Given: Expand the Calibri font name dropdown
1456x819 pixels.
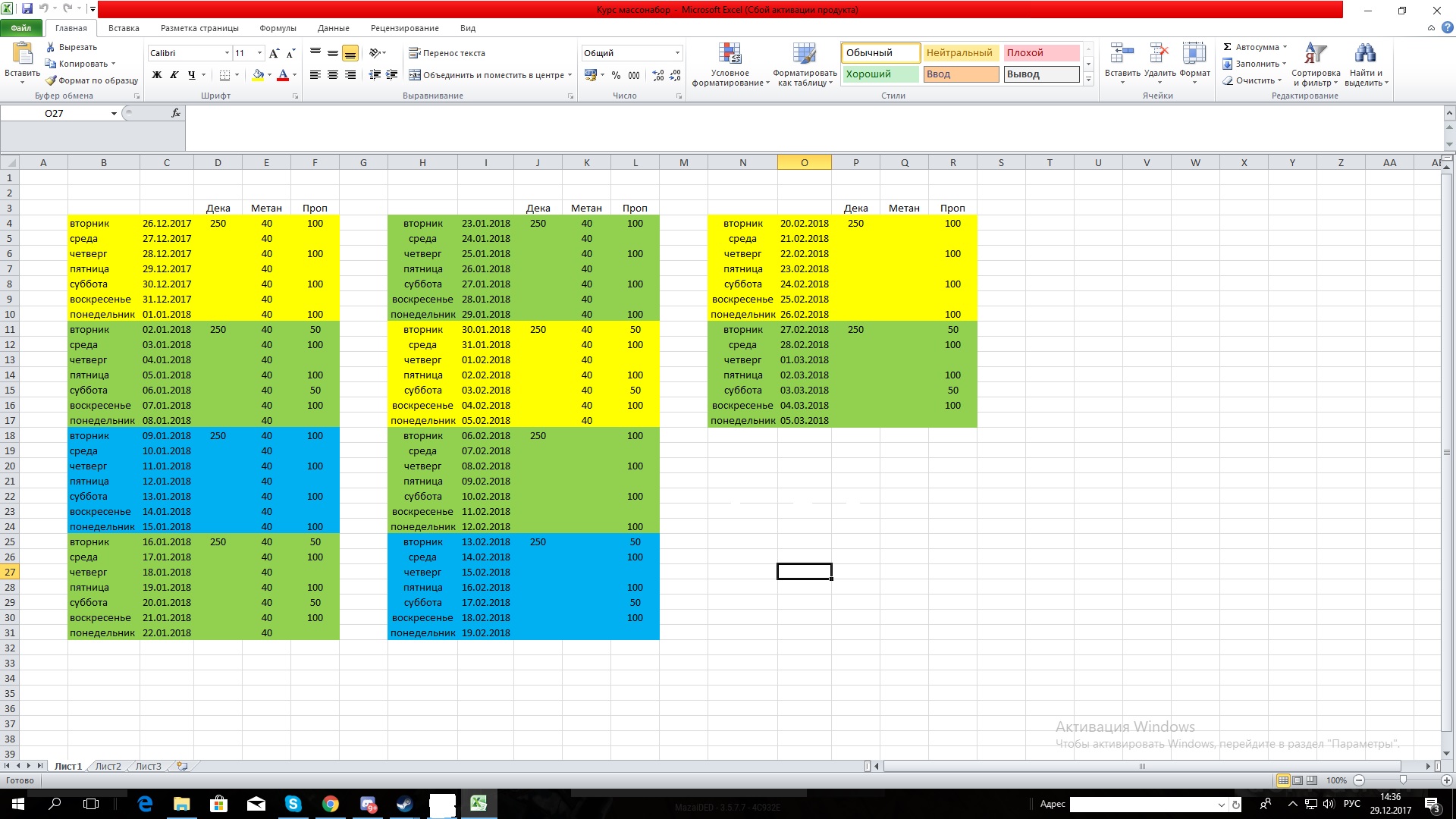Looking at the screenshot, I should point(226,53).
